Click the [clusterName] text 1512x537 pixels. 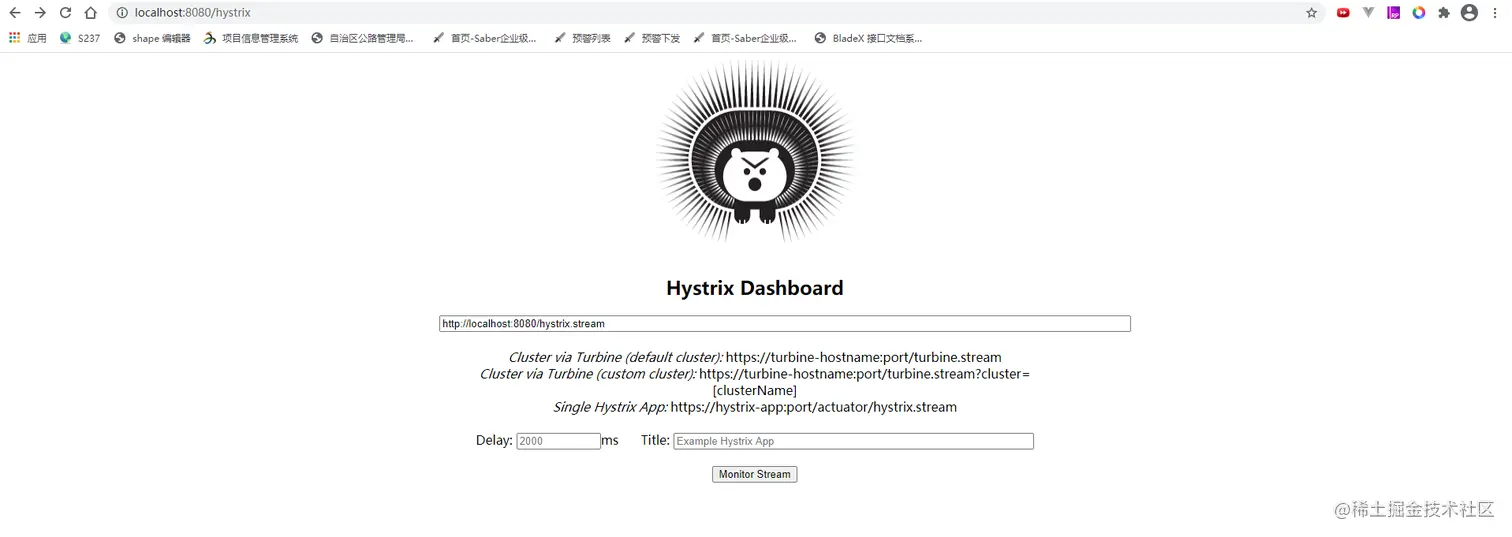point(755,391)
